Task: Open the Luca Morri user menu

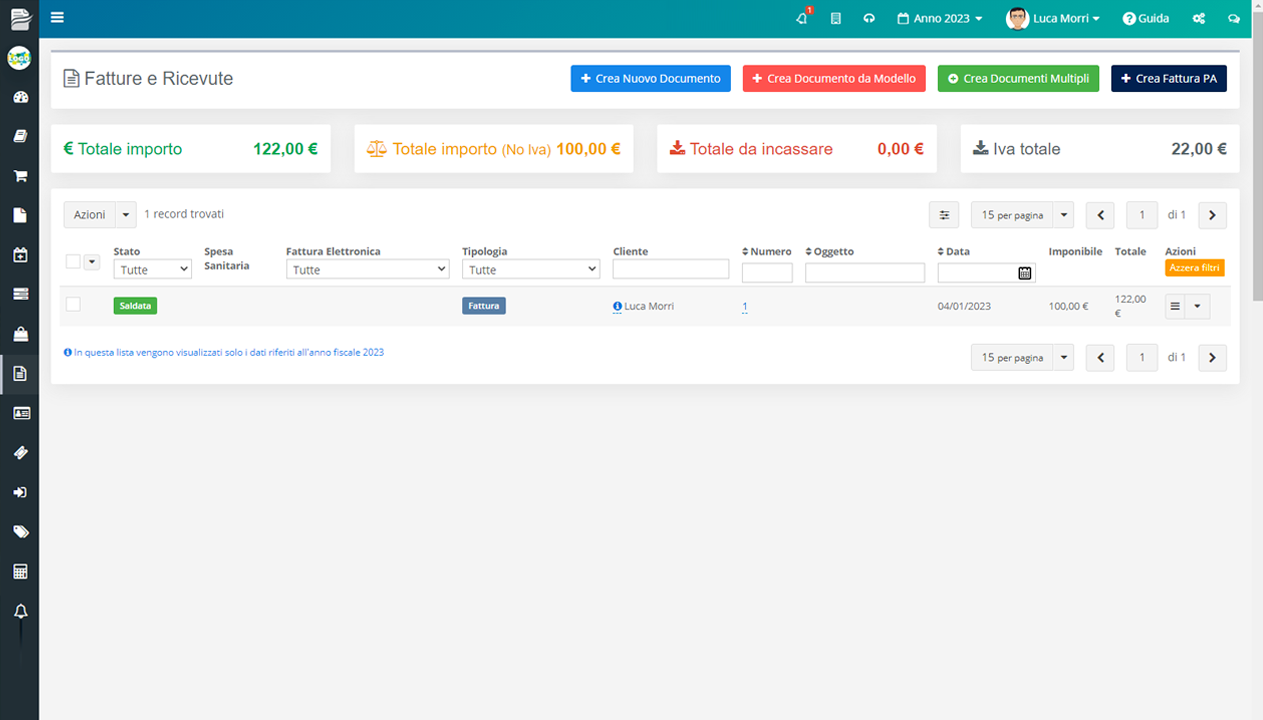Action: point(1053,18)
